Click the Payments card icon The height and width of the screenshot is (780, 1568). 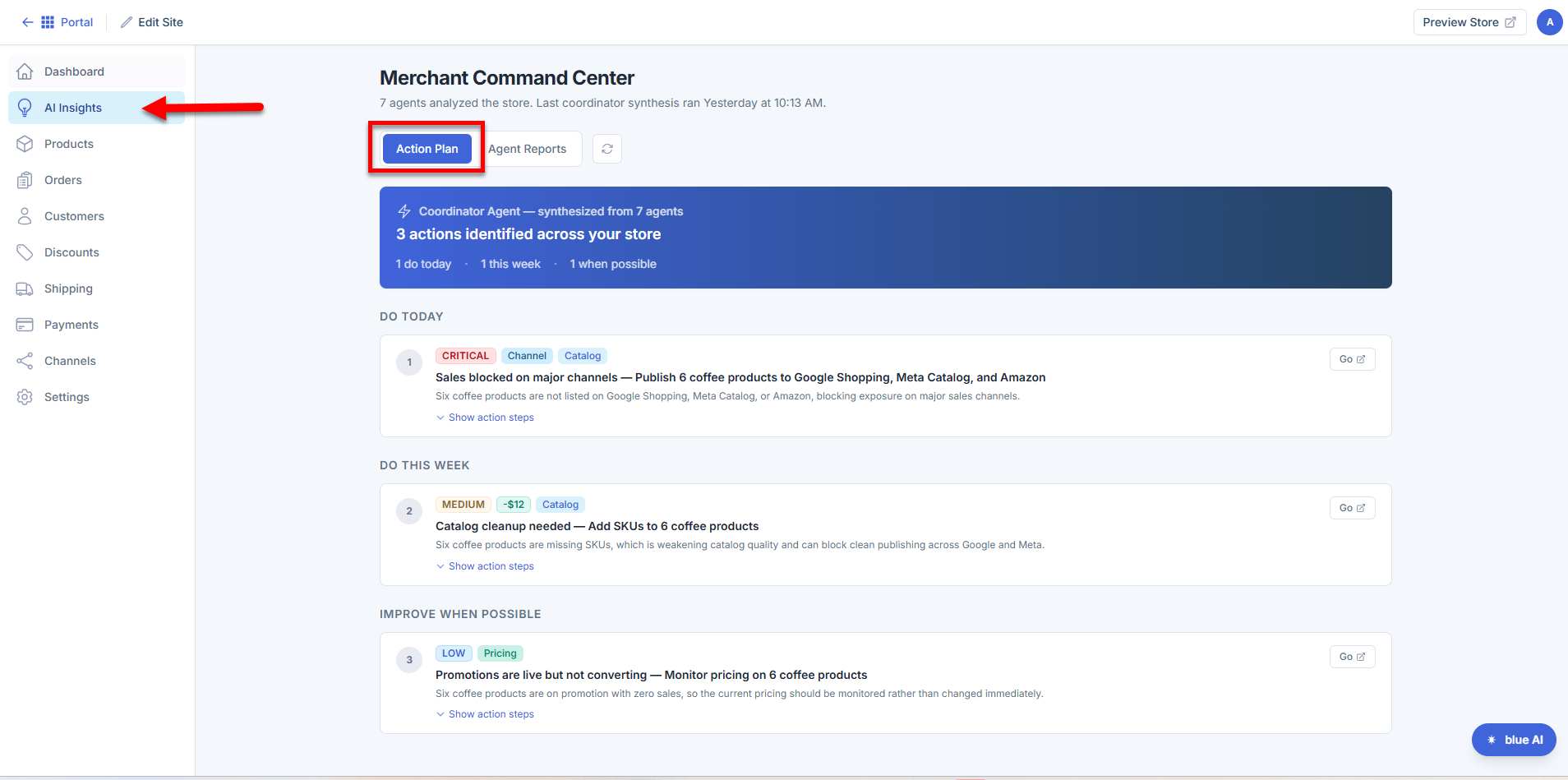point(25,325)
